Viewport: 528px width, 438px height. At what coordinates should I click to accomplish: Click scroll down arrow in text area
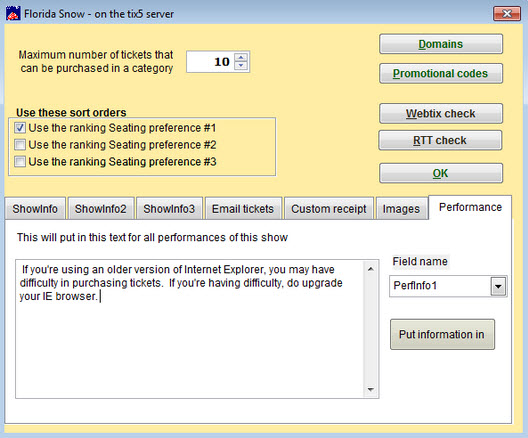[371, 389]
